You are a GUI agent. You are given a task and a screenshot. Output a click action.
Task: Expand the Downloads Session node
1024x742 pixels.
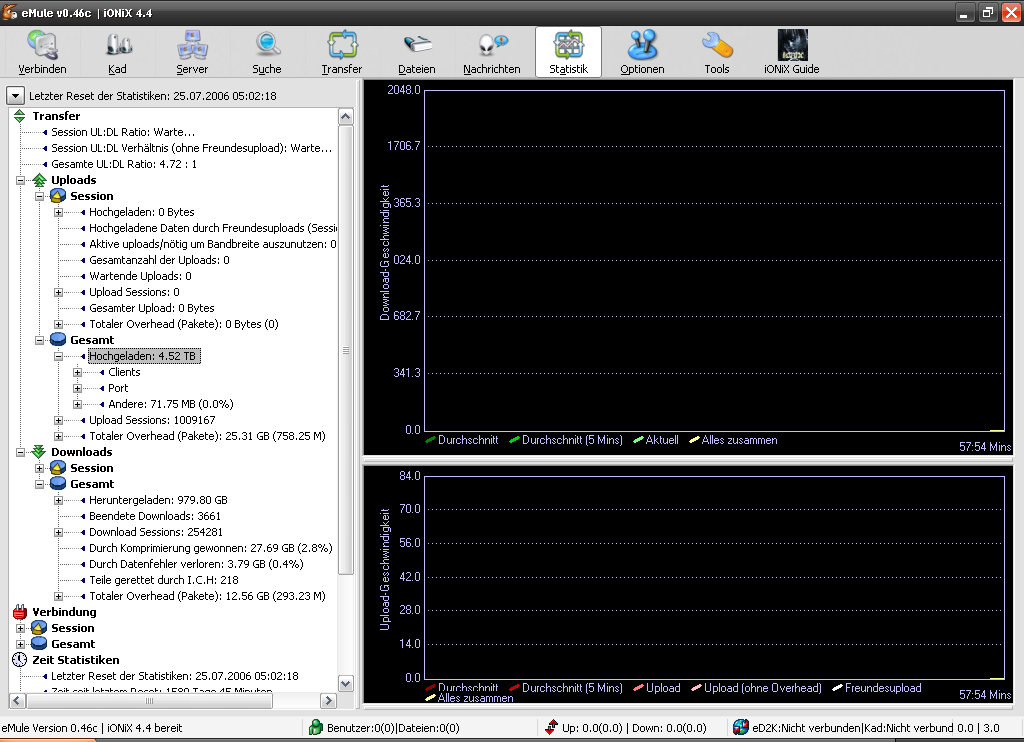[39, 468]
